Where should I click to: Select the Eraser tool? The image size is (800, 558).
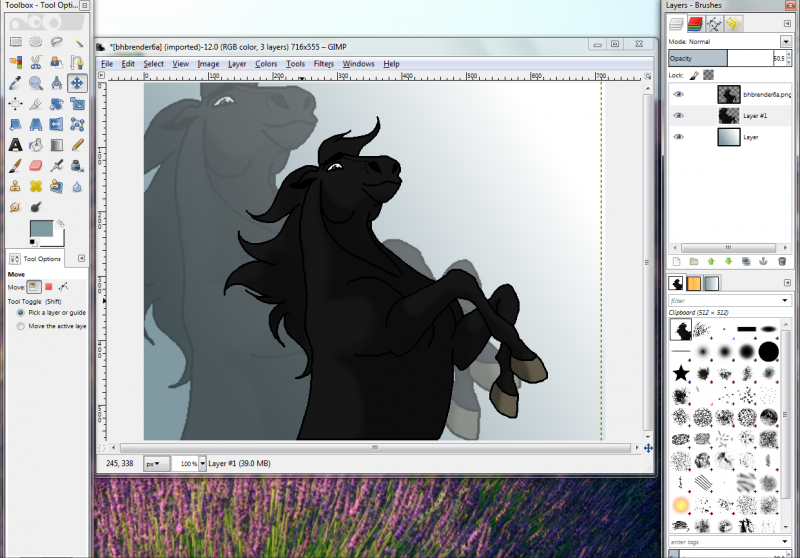(36, 166)
